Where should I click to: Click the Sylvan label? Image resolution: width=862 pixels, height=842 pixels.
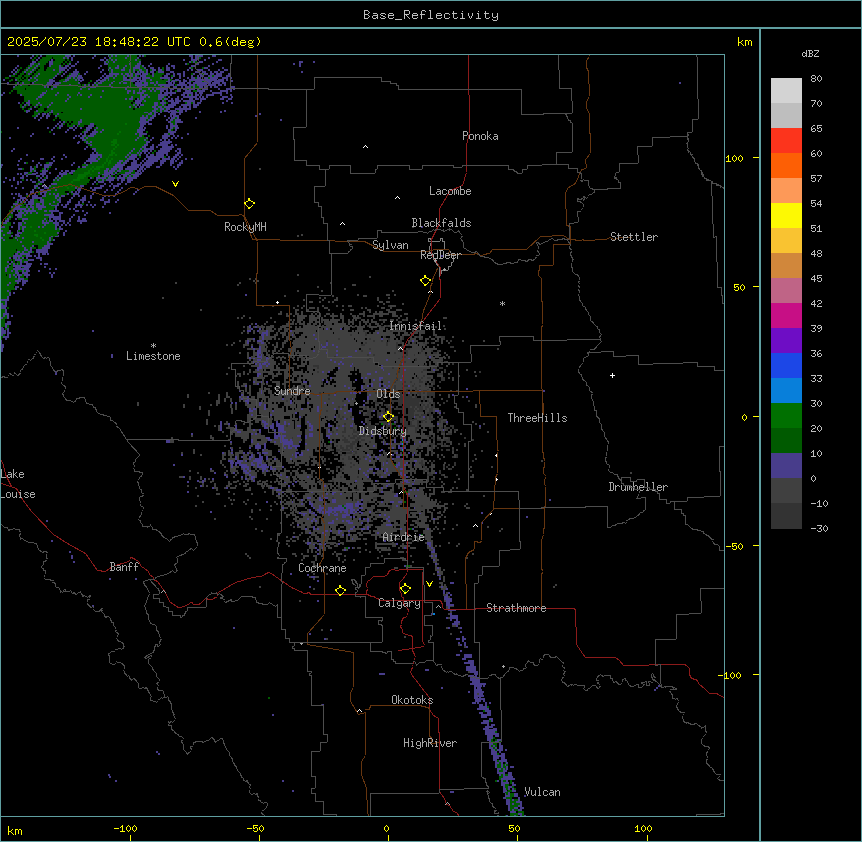(390, 245)
